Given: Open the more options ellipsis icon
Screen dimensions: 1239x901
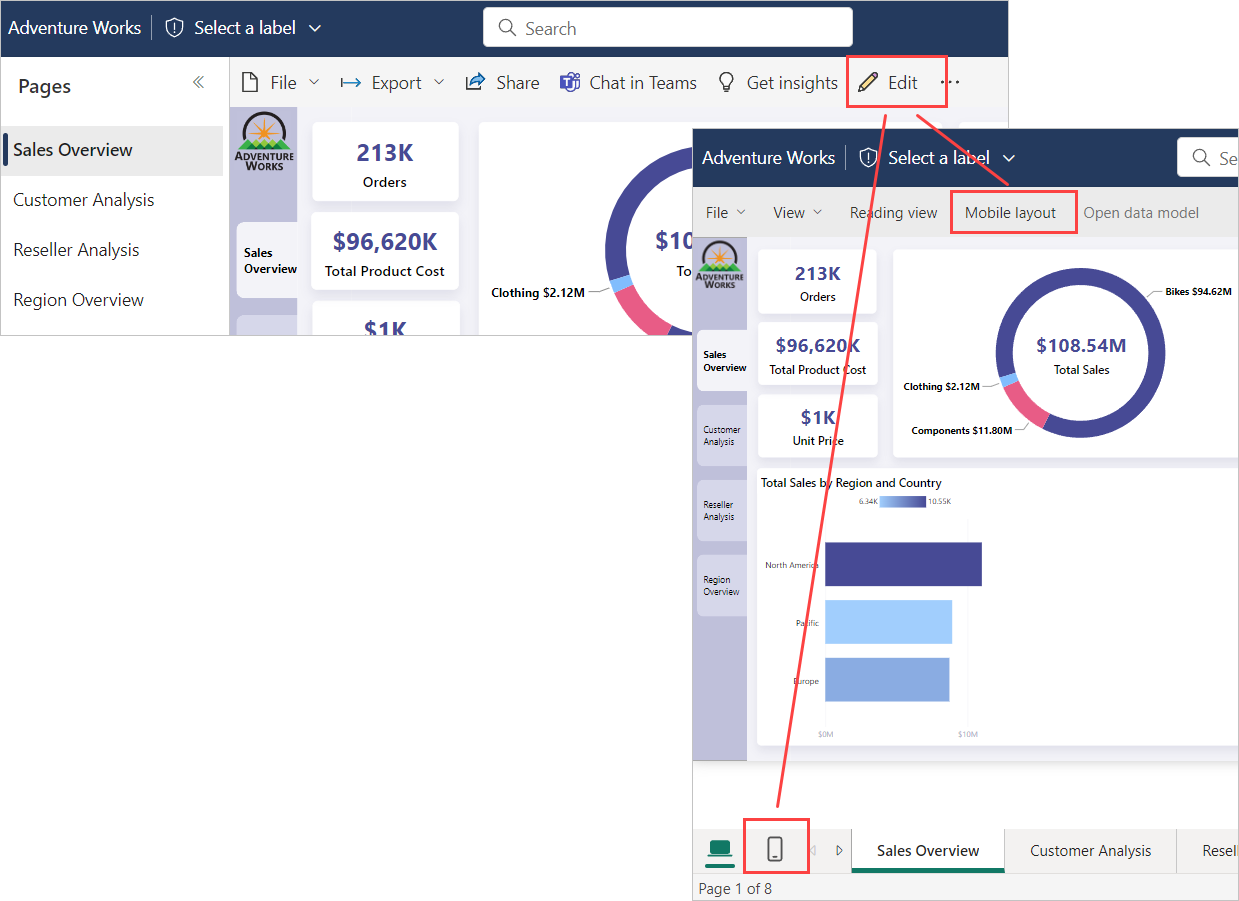Looking at the screenshot, I should coord(948,82).
